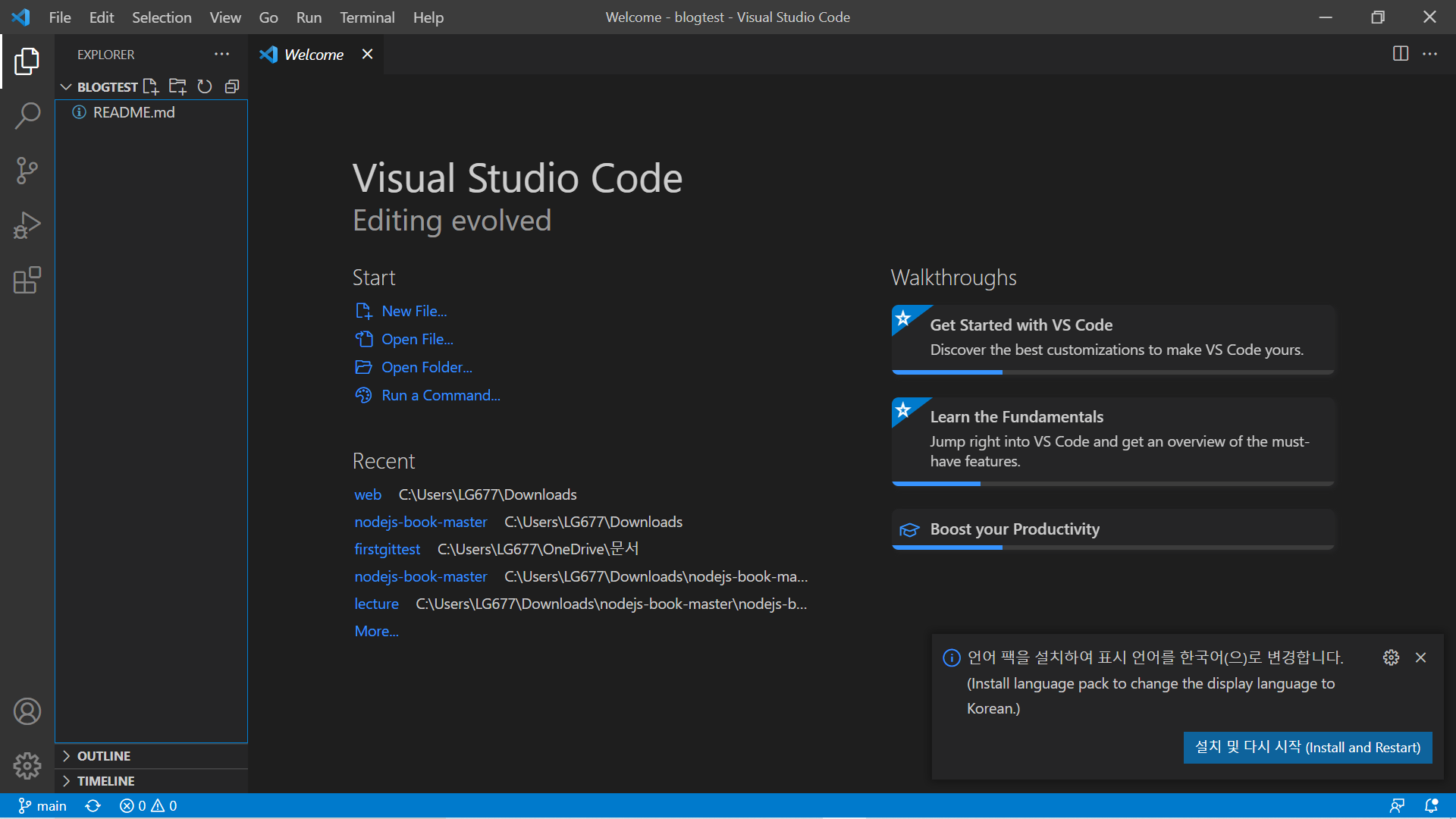Image resolution: width=1456 pixels, height=819 pixels.
Task: Expand the TIMELINE section
Action: [151, 781]
